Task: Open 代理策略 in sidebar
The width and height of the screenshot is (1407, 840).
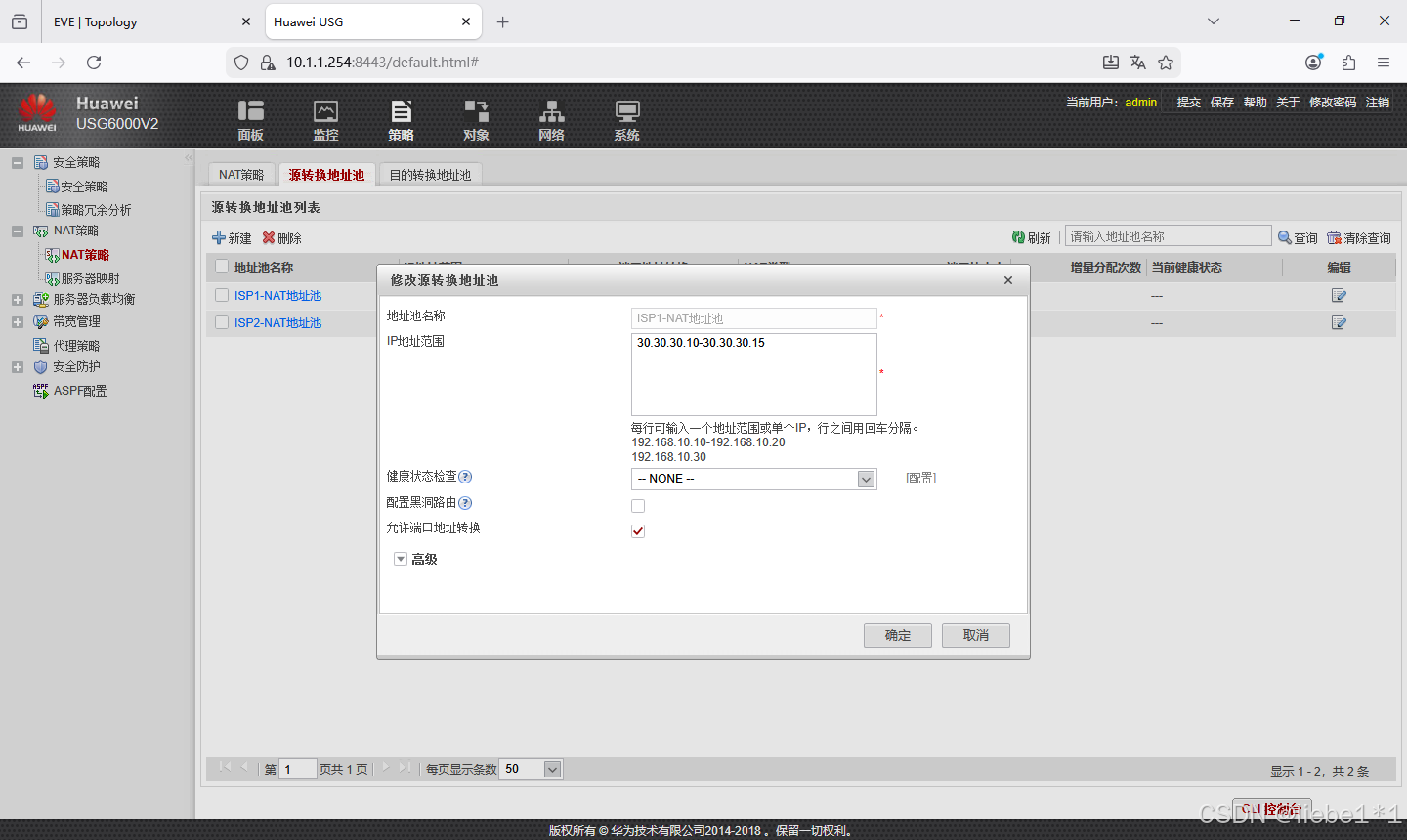Action: (x=76, y=346)
